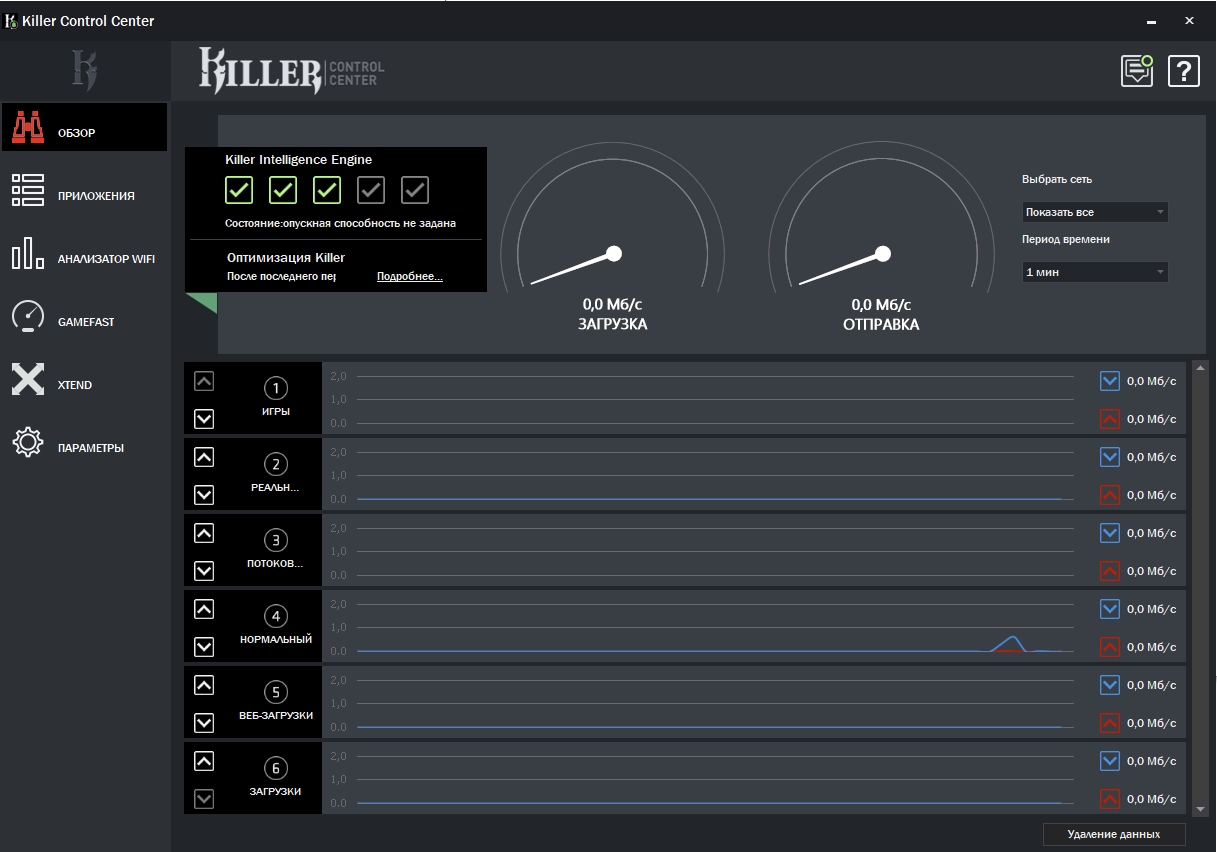
Task: Toggle third Killer Intelligence Engine checkbox
Action: click(x=327, y=189)
